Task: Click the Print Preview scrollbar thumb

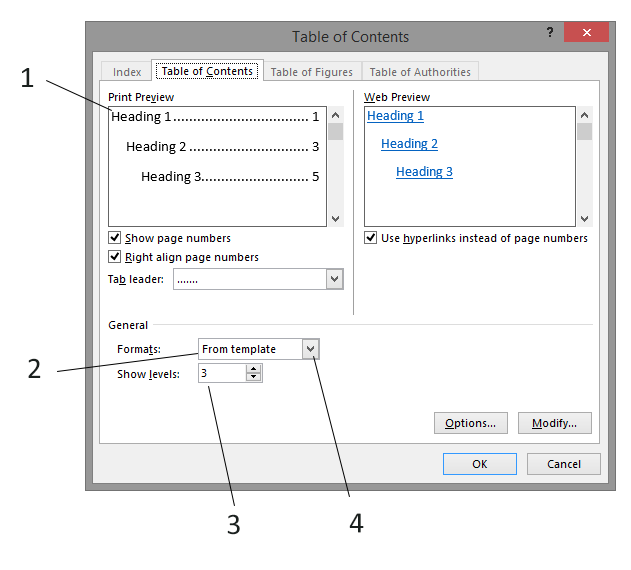Action: click(x=335, y=132)
